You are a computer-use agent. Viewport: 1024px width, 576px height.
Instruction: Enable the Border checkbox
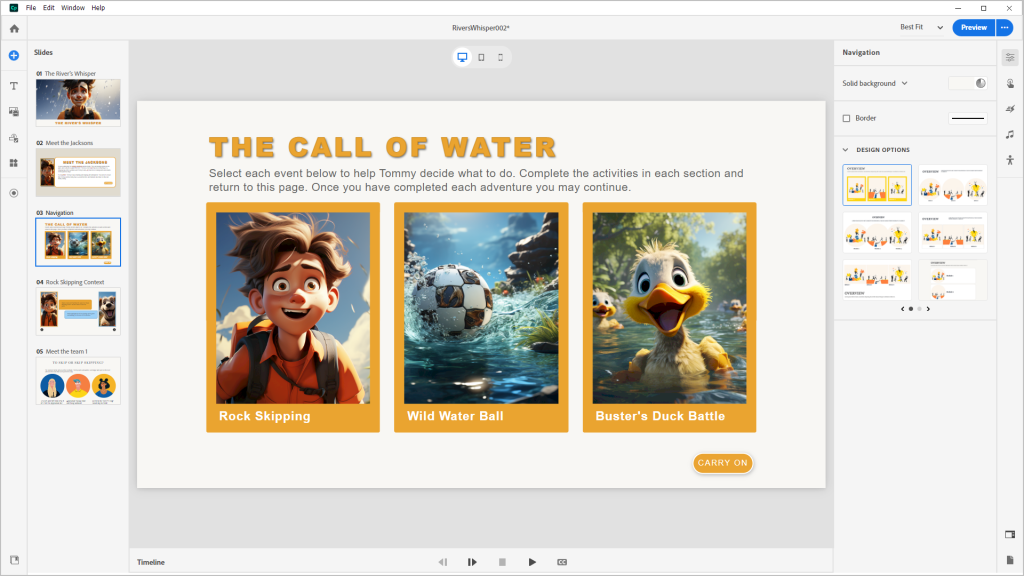point(847,118)
